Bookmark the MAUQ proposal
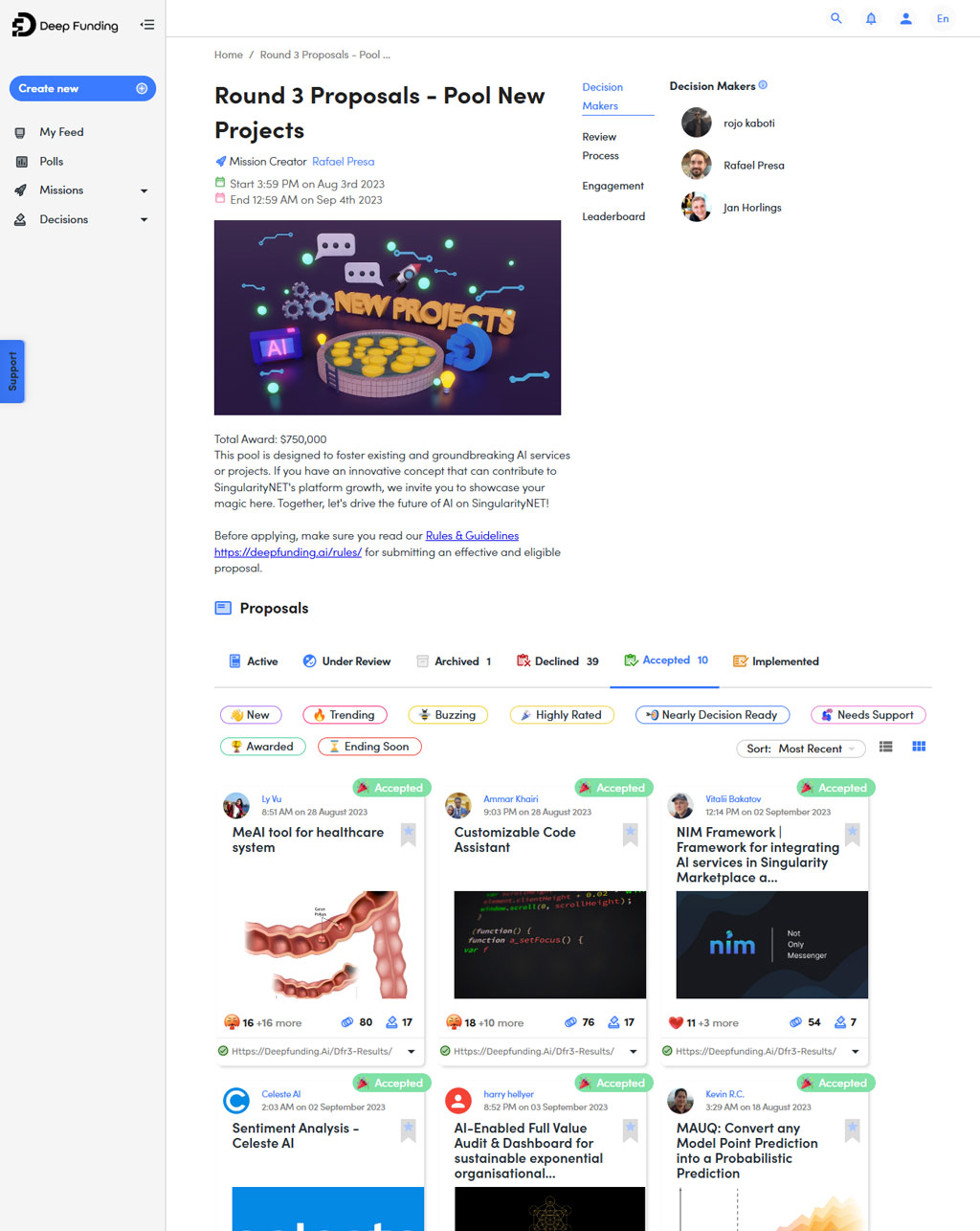Viewport: 980px width, 1231px height. click(853, 1130)
